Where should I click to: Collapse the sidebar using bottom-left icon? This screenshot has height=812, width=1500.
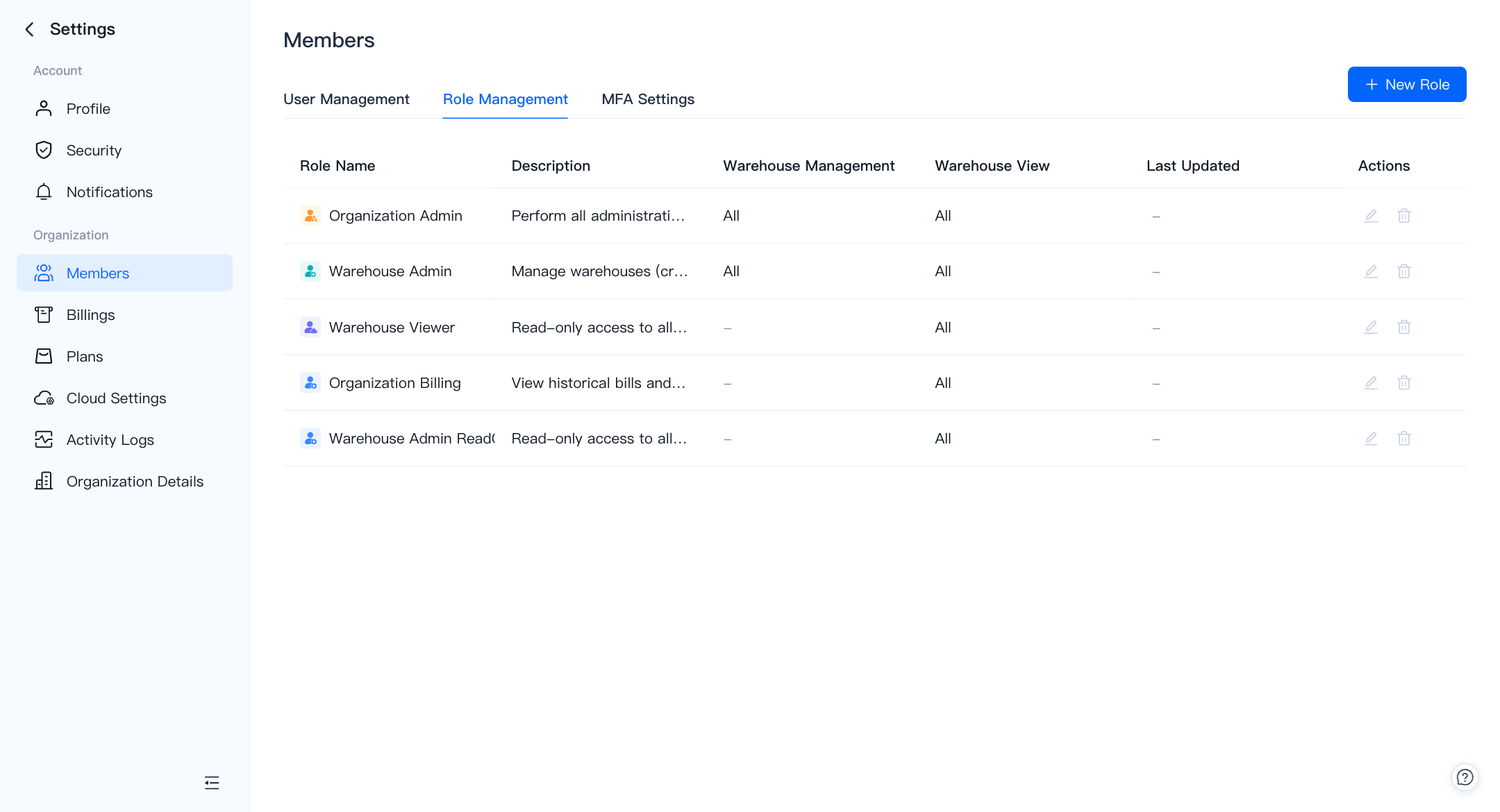pyautogui.click(x=212, y=783)
